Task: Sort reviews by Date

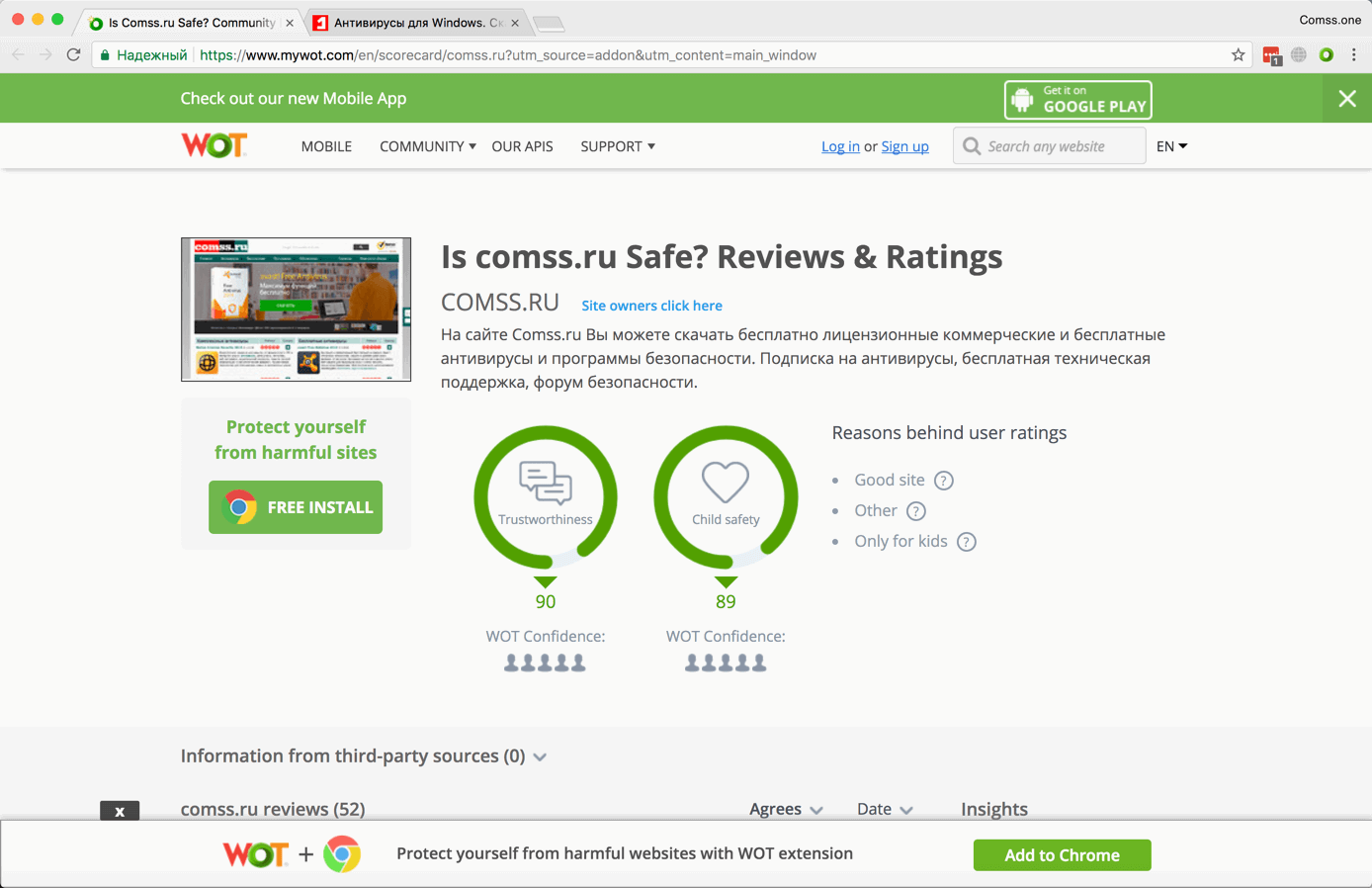Action: [x=885, y=809]
